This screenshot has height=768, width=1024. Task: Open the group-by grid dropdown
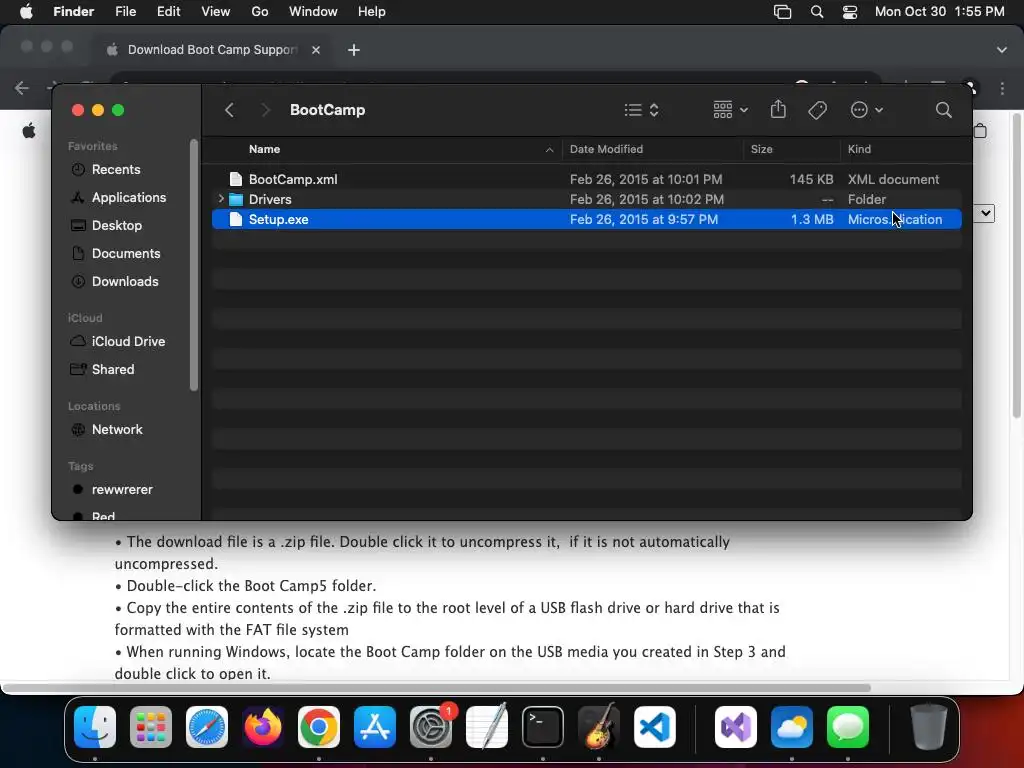click(730, 110)
